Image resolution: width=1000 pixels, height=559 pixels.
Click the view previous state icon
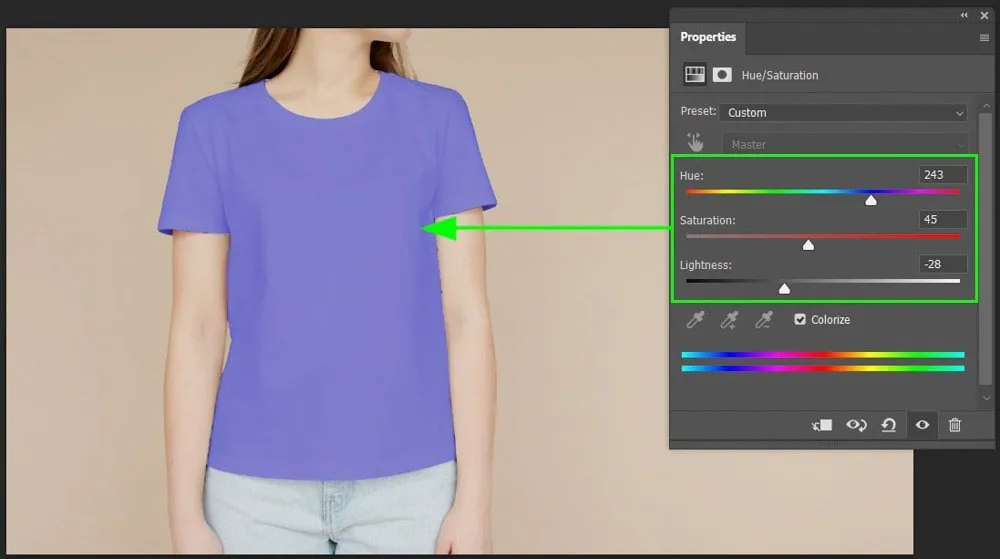click(856, 425)
